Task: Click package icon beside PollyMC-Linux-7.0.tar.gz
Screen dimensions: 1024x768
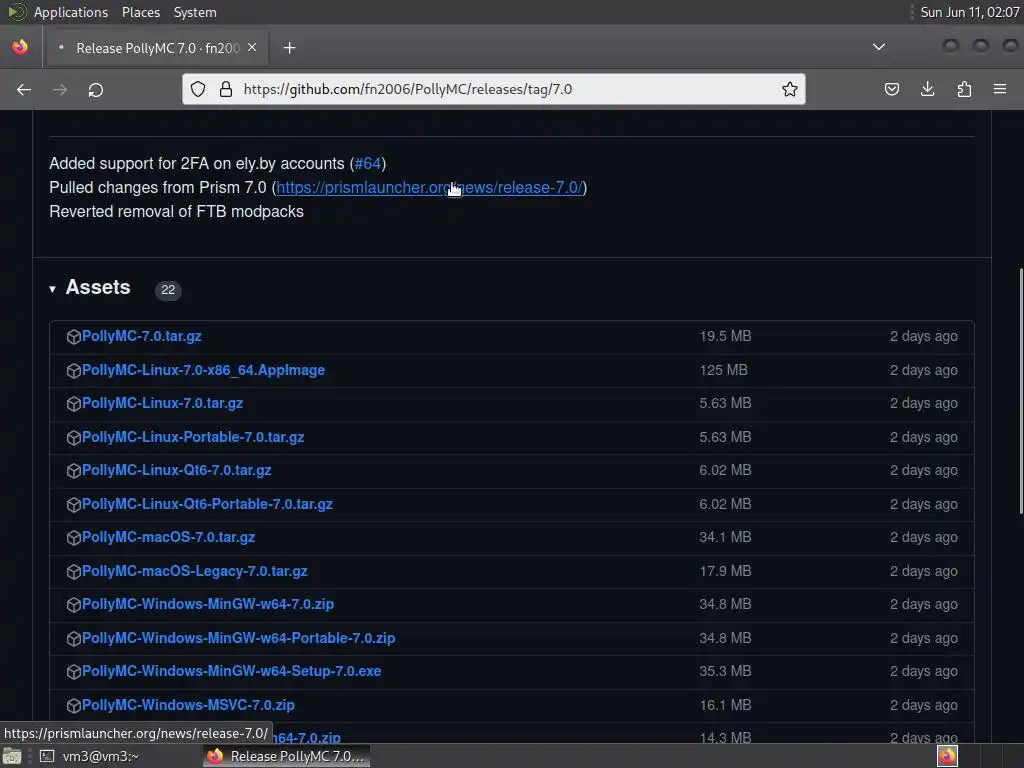Action: click(74, 404)
